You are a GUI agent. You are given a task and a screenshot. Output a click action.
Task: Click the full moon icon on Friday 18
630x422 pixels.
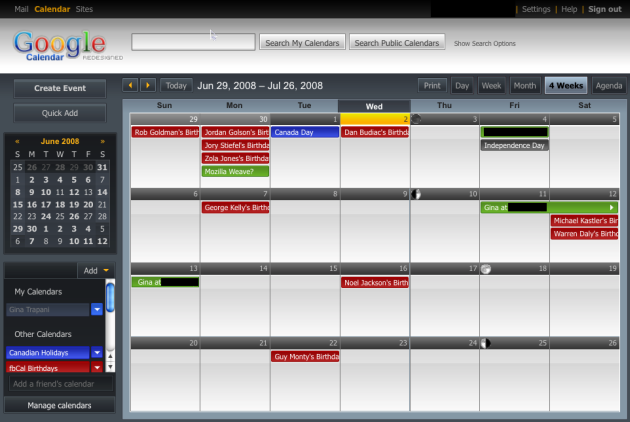click(486, 269)
